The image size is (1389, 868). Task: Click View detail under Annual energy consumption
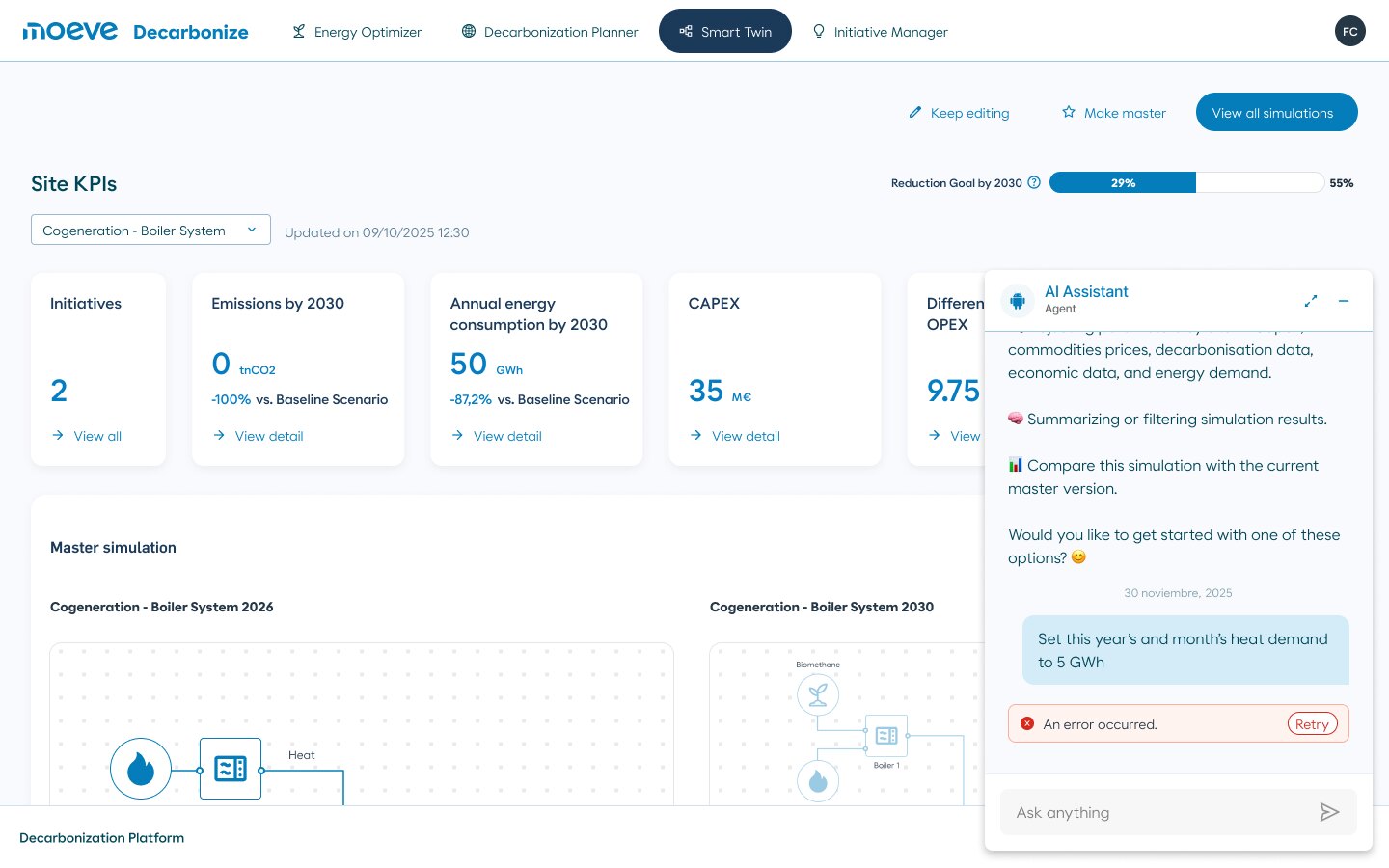pos(496,436)
